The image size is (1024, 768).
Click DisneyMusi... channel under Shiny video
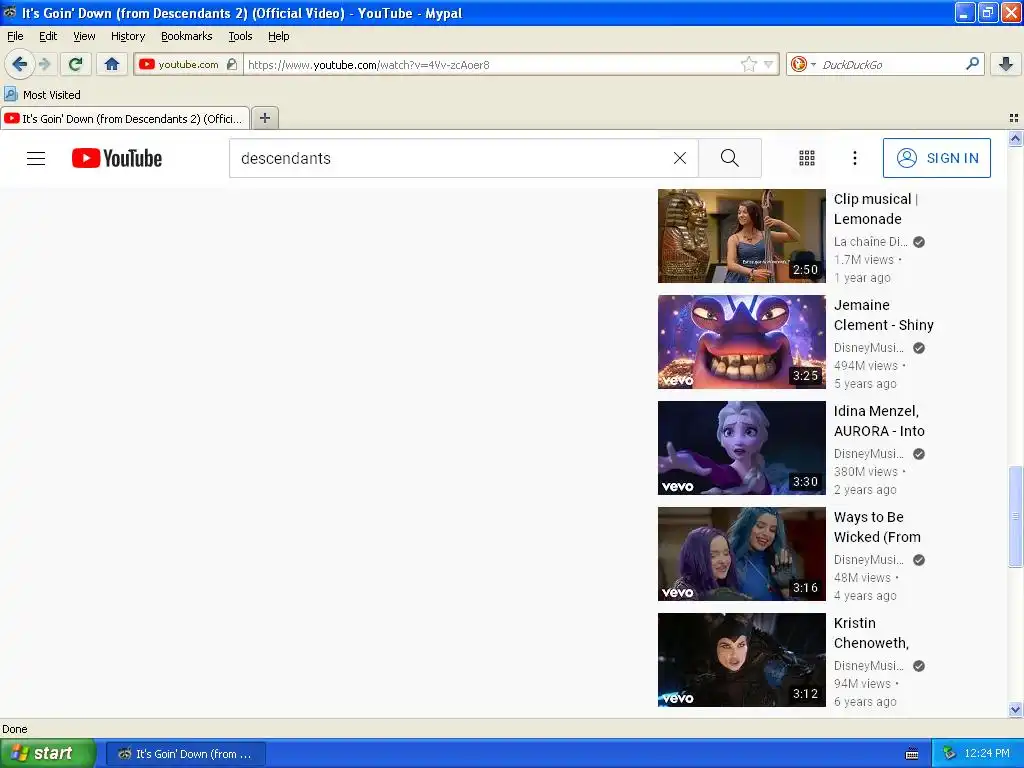[869, 347]
